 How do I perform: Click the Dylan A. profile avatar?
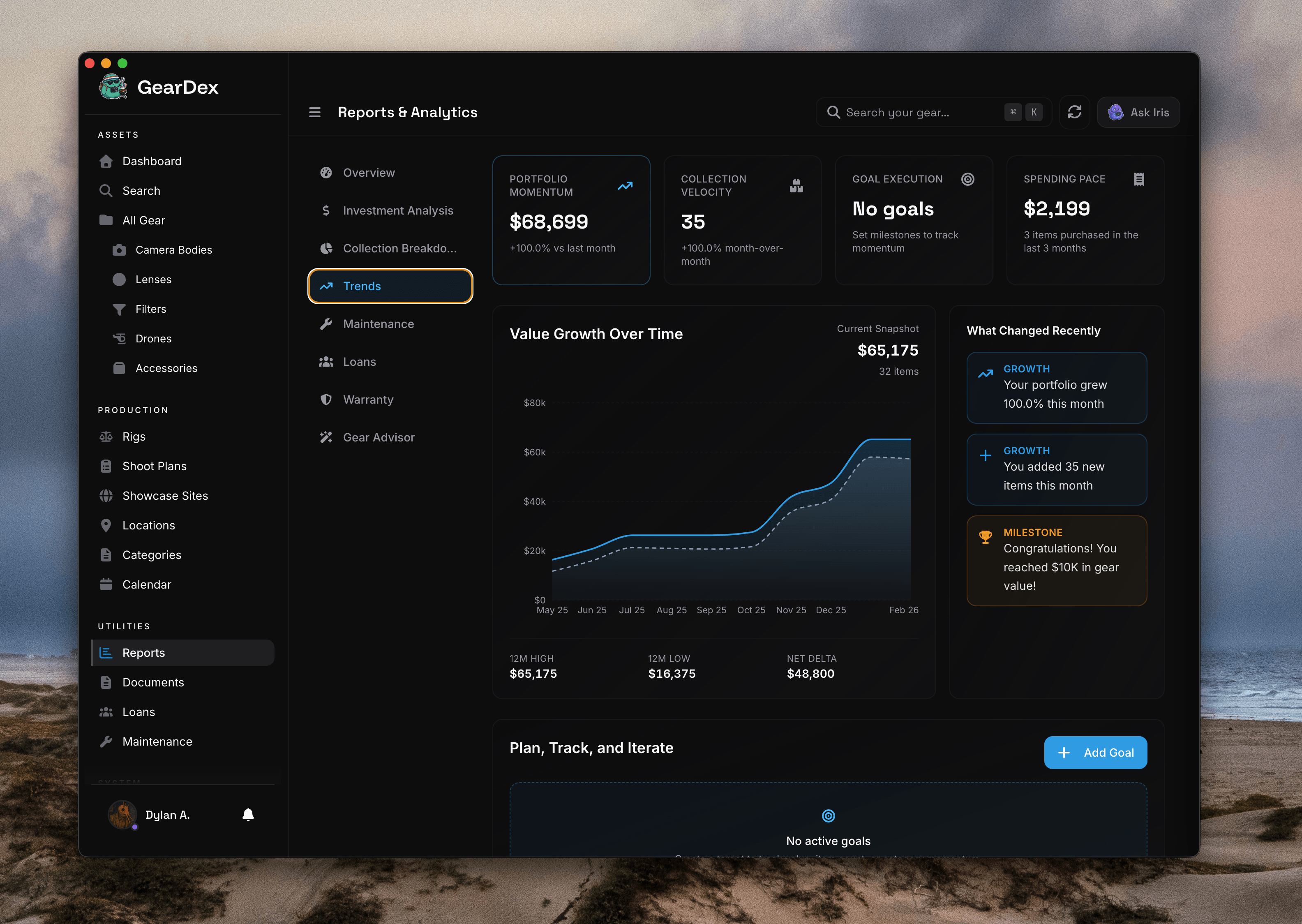[x=122, y=815]
